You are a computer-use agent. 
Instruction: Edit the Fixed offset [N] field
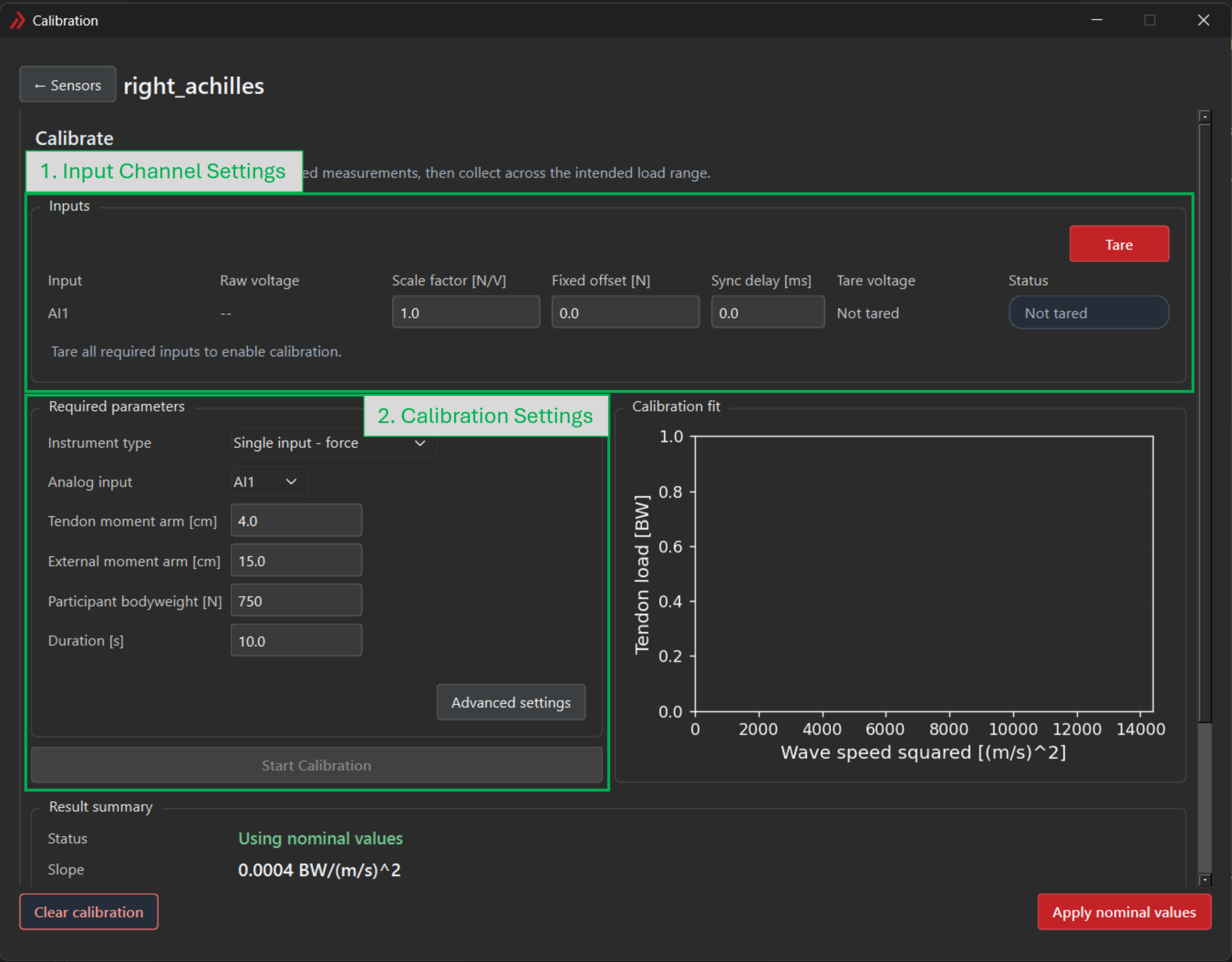(625, 312)
